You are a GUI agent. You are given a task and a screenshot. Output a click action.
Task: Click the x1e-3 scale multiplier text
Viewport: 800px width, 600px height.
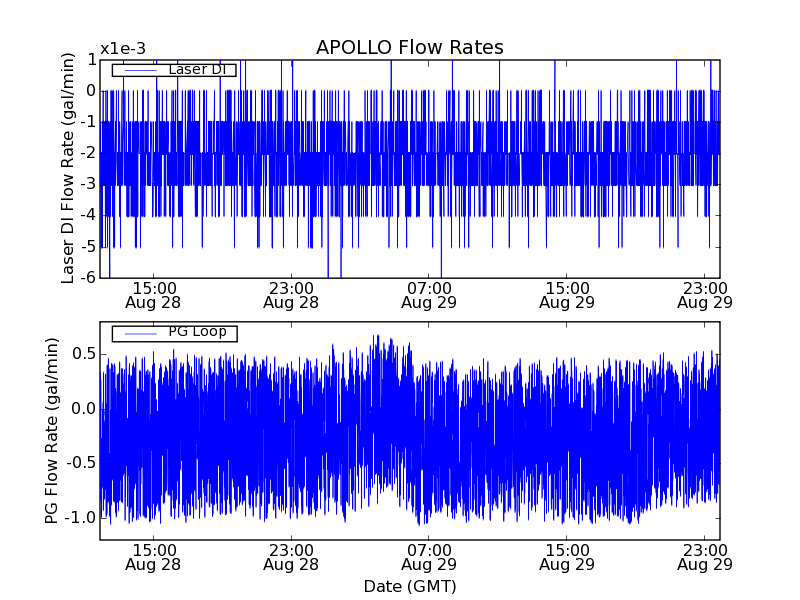point(123,49)
